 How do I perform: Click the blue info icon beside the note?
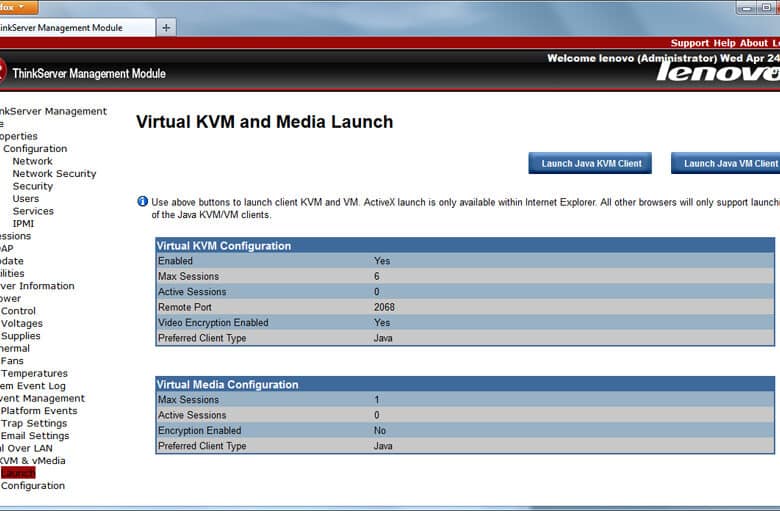[142, 202]
